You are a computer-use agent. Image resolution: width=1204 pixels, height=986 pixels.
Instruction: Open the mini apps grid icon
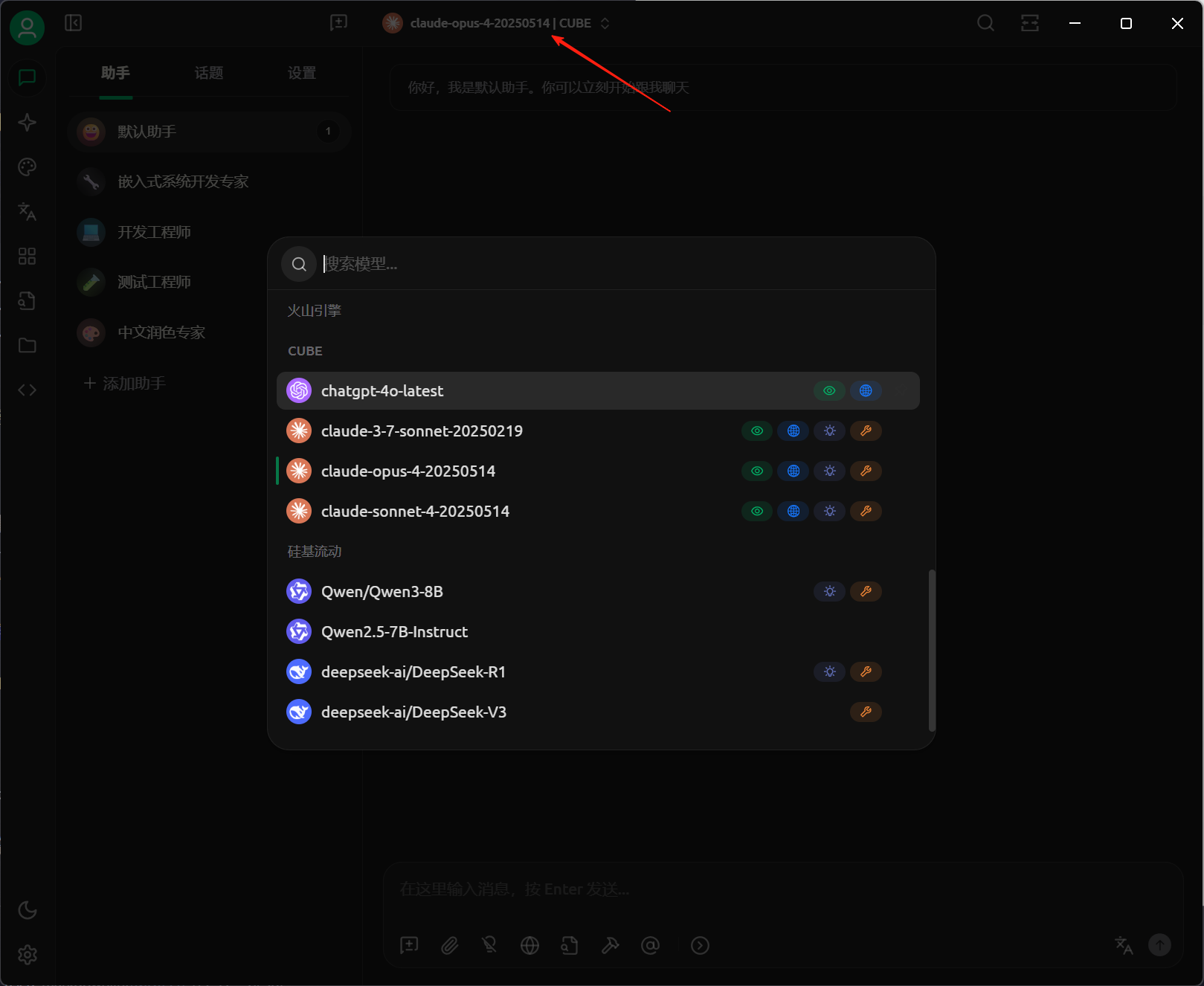tap(27, 256)
